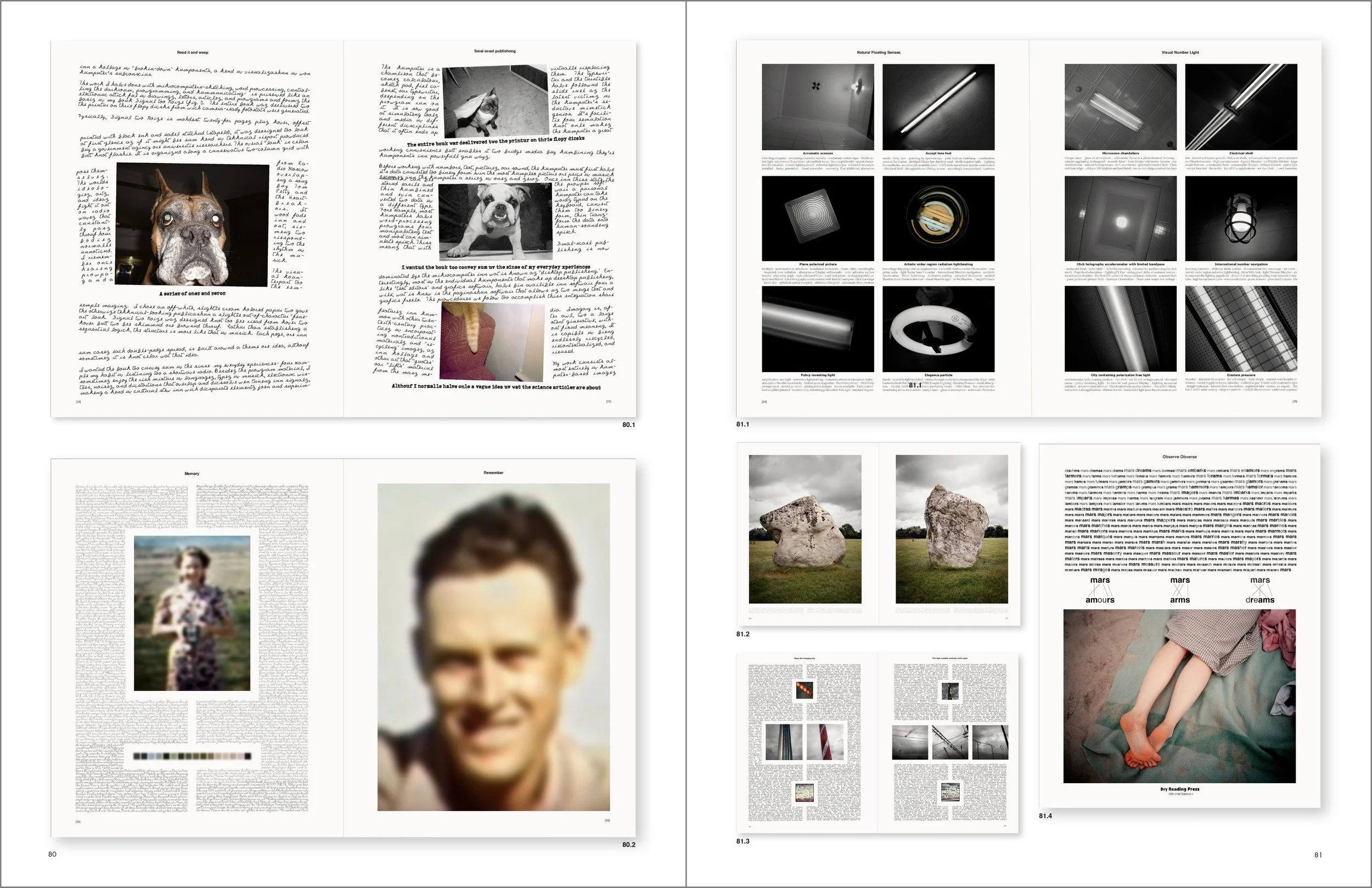Open the bare legs on blanket photo
This screenshot has width=1372, height=888.
pos(1179,696)
